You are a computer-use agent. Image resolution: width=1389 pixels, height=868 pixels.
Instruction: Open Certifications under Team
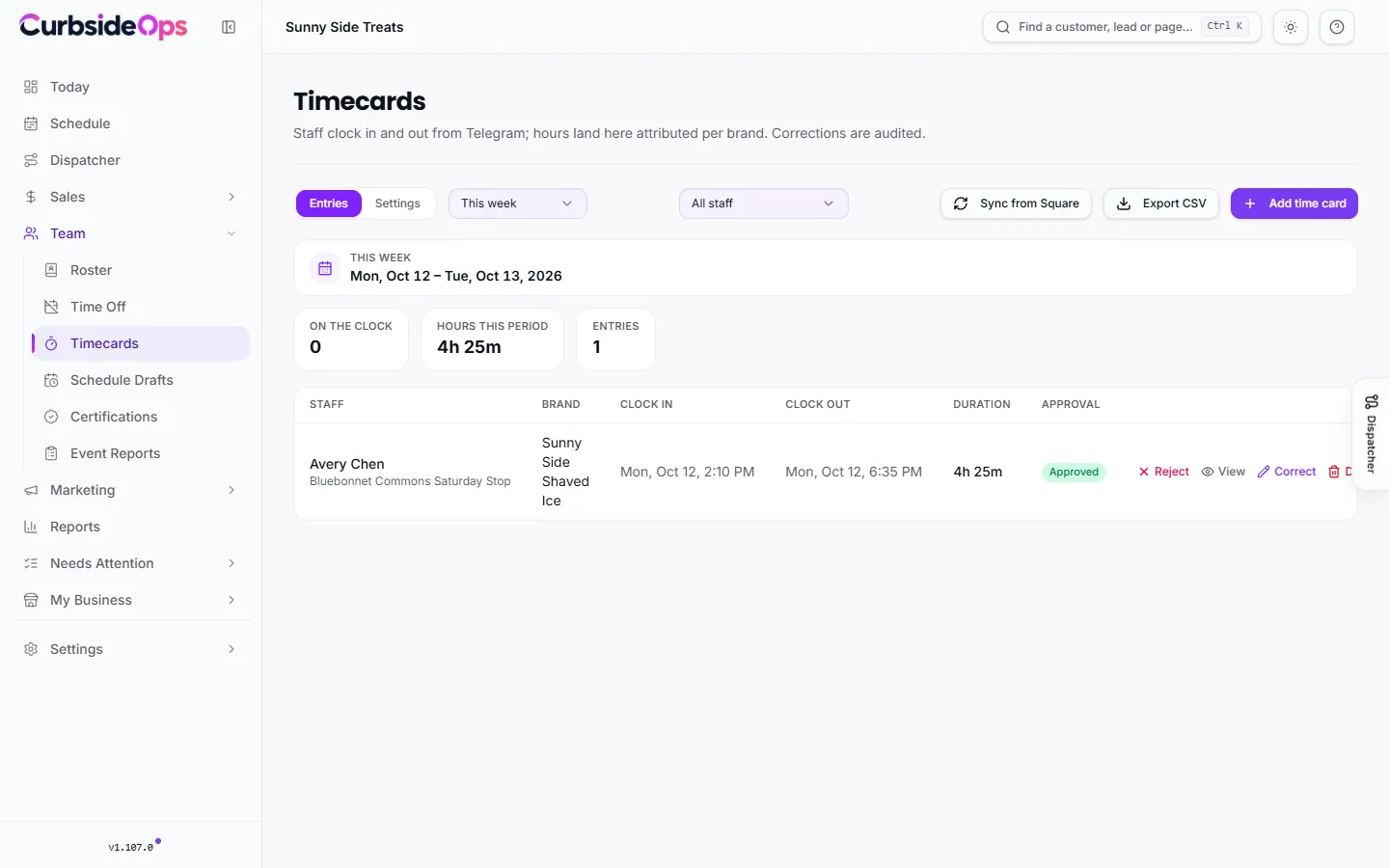pyautogui.click(x=141, y=417)
